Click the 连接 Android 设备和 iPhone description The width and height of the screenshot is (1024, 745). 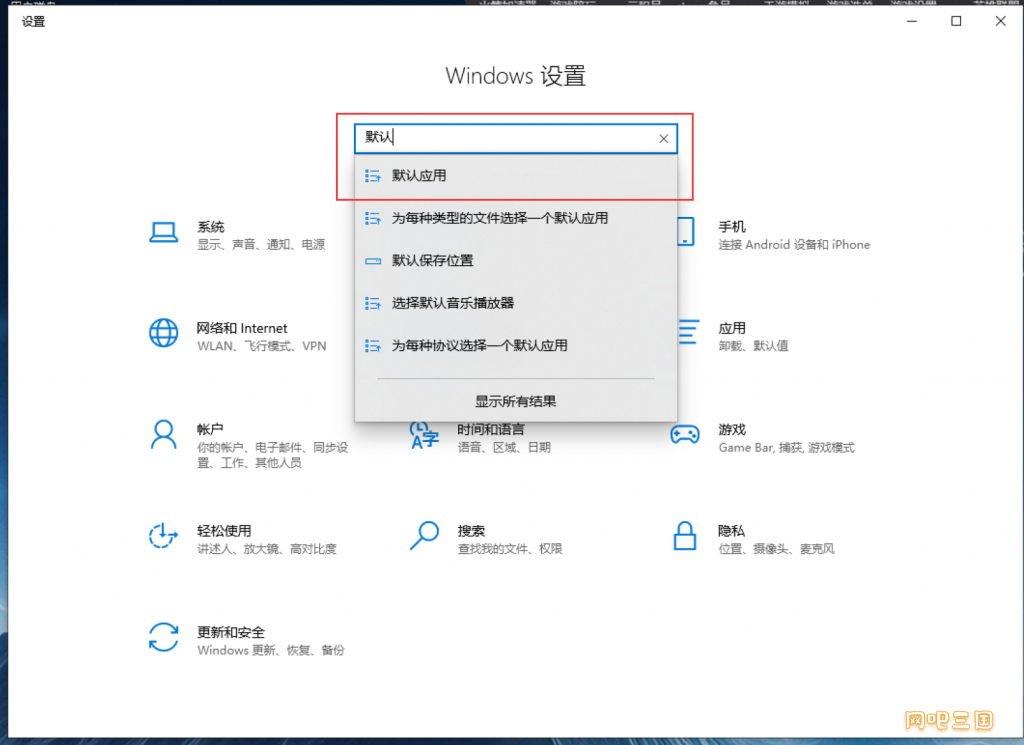[x=795, y=244]
